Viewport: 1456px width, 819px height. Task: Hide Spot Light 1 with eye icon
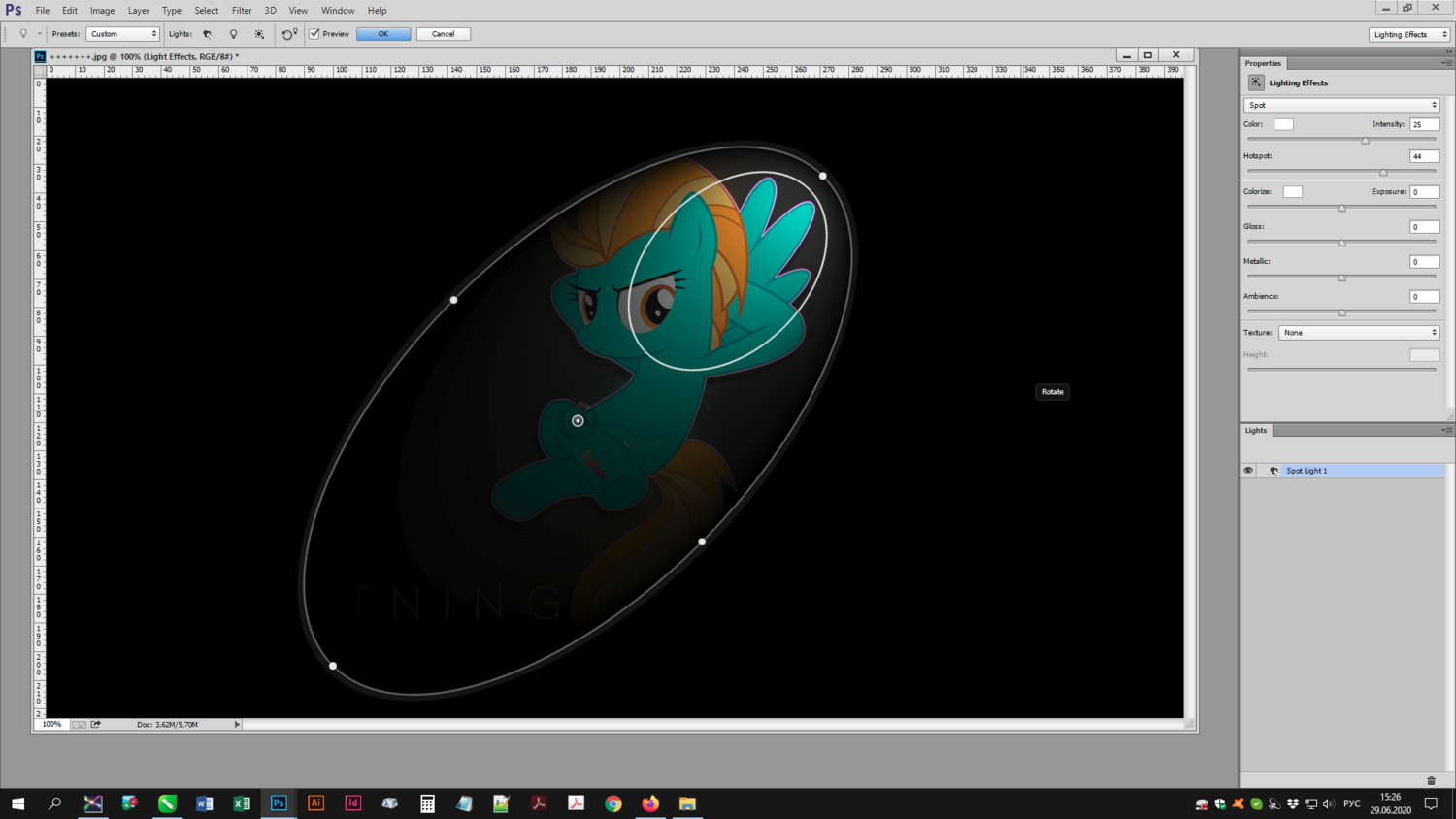click(x=1248, y=471)
